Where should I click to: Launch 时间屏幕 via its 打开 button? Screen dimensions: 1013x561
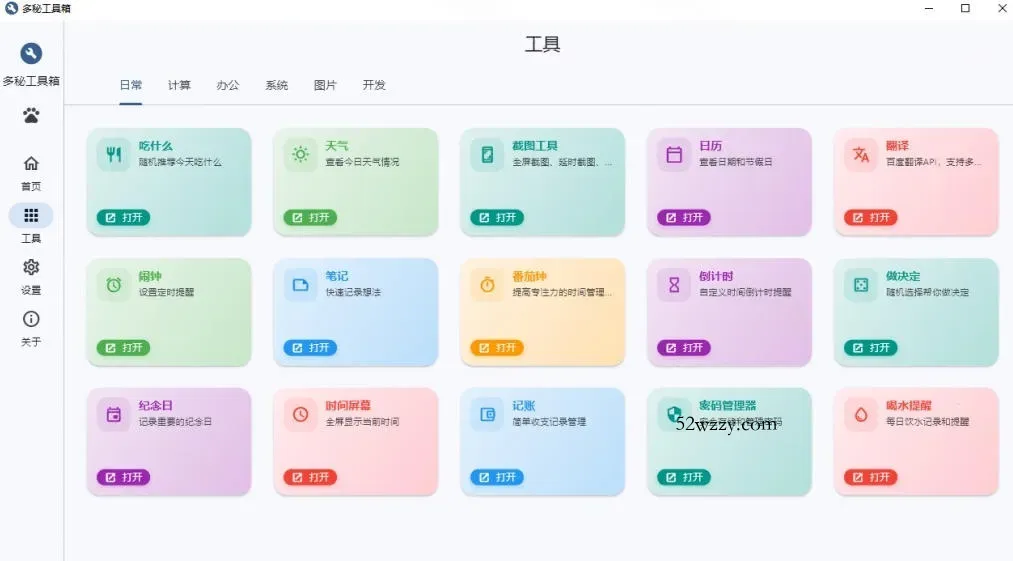click(x=310, y=478)
